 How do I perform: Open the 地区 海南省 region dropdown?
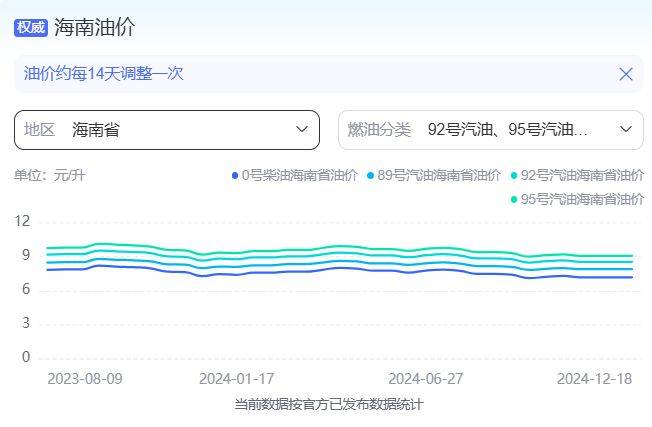point(167,130)
